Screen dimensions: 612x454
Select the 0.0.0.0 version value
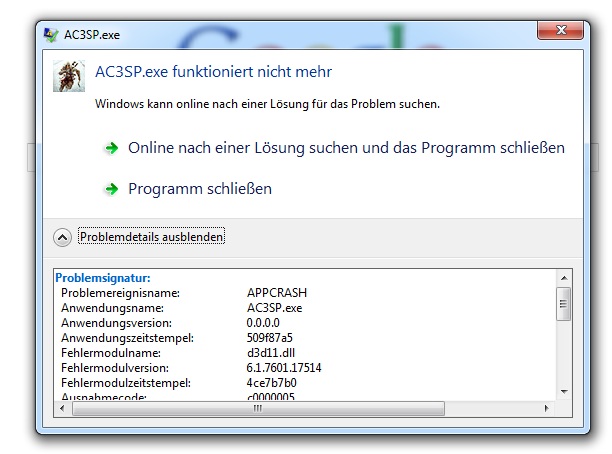263,323
